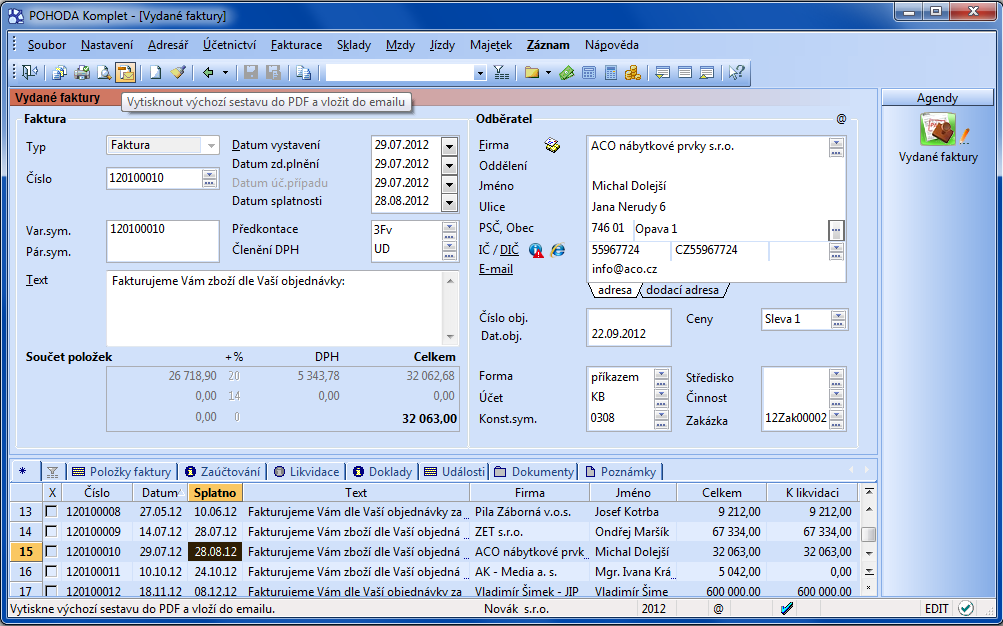Tick checkbox for invoice 120100009
The height and width of the screenshot is (626, 1003).
point(51,531)
